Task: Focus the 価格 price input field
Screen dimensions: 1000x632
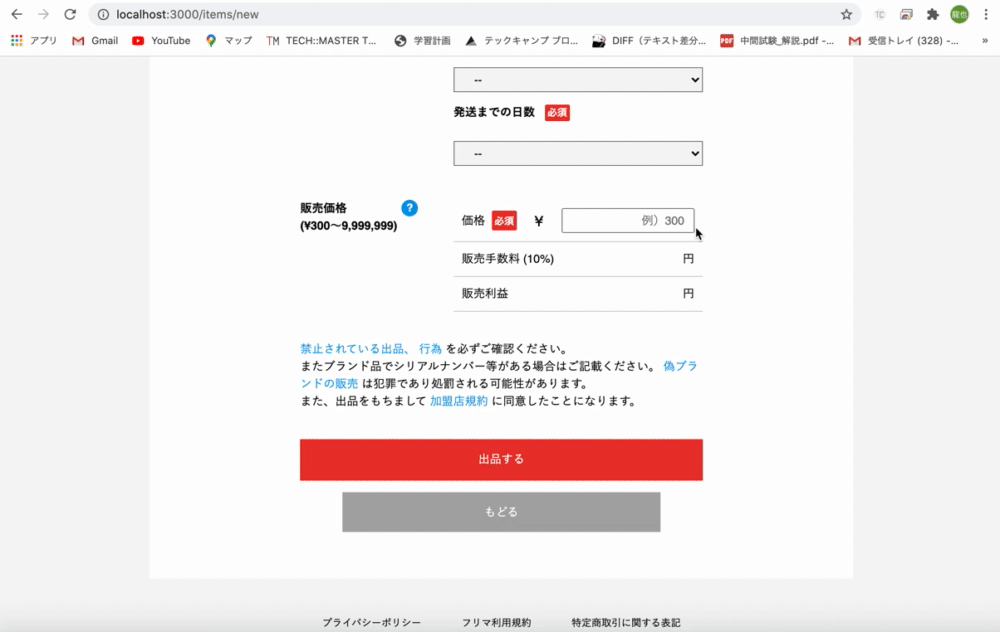Action: [628, 221]
